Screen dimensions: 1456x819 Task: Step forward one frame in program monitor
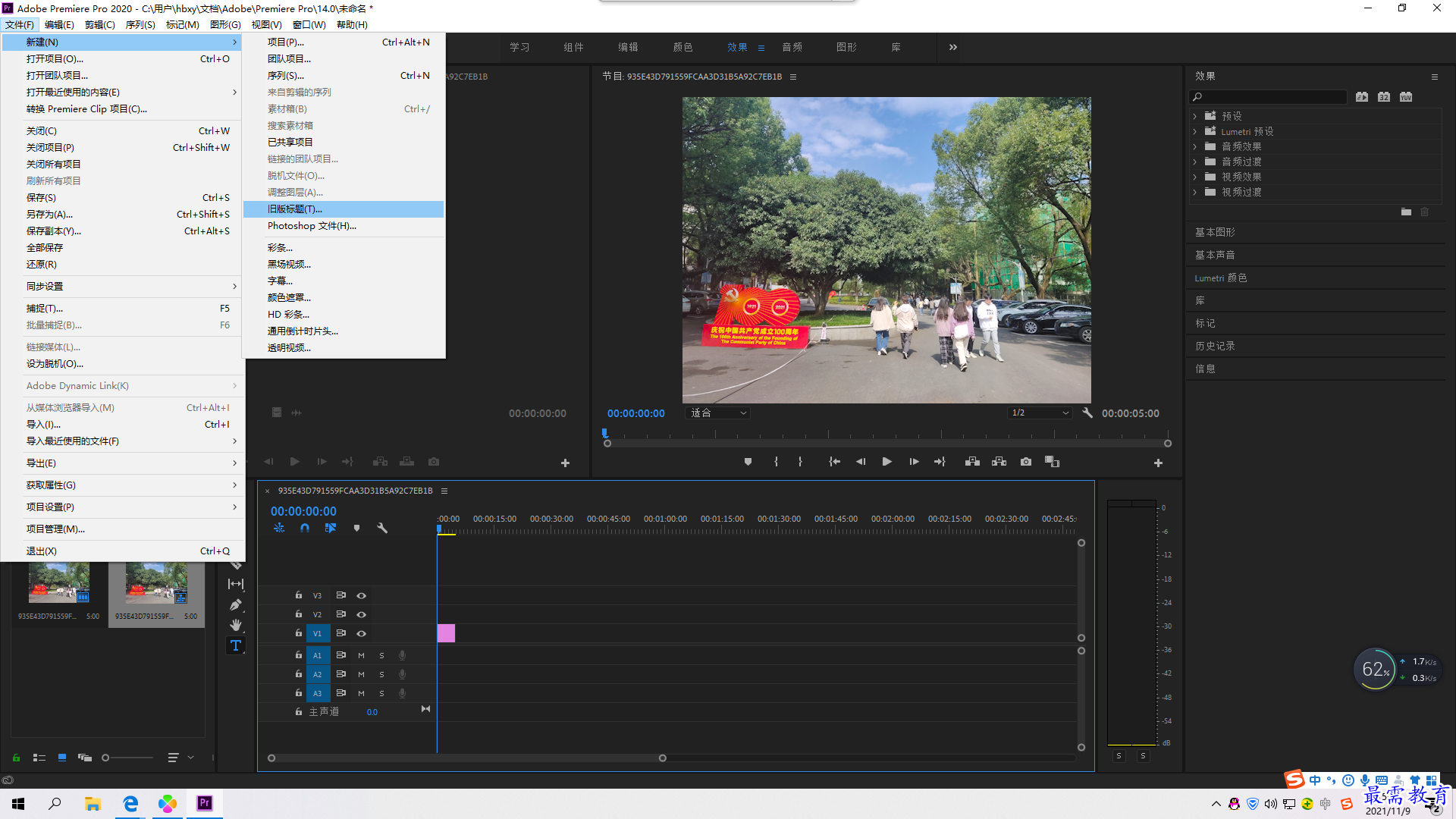(x=914, y=462)
